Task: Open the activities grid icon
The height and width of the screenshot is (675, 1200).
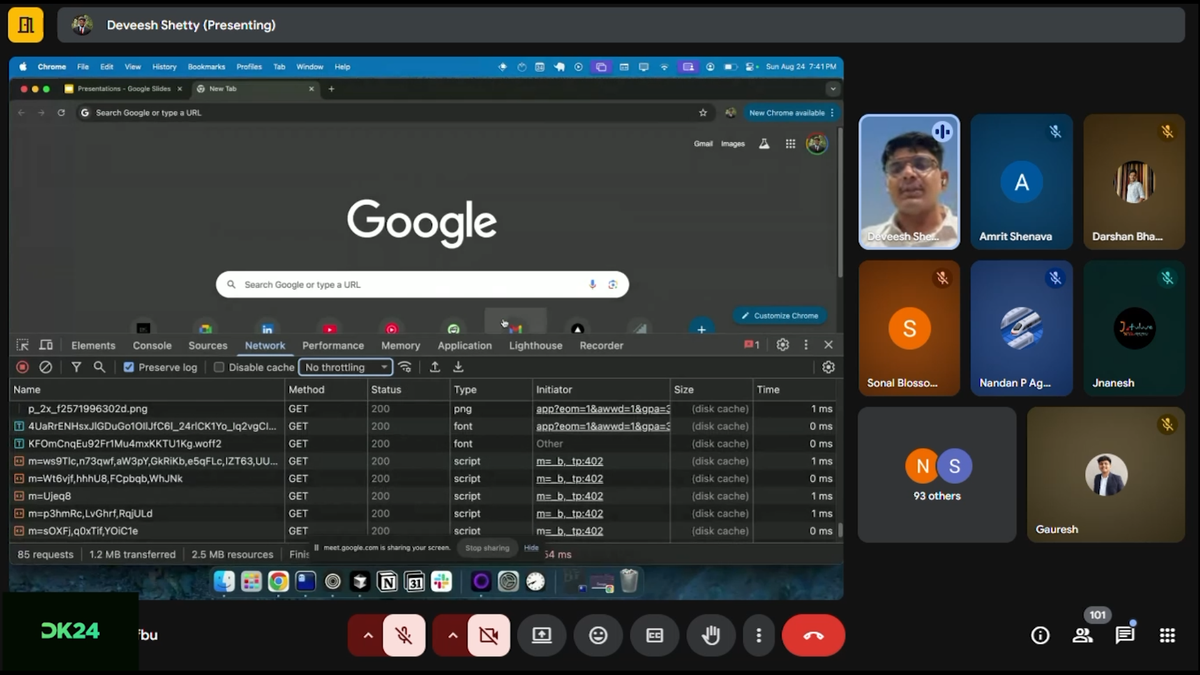Action: tap(1167, 635)
